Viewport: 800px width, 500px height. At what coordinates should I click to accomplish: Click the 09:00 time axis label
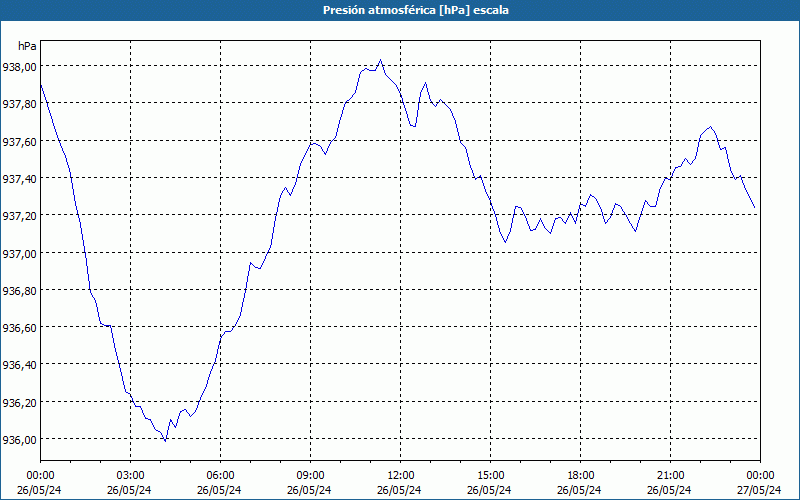click(x=310, y=476)
